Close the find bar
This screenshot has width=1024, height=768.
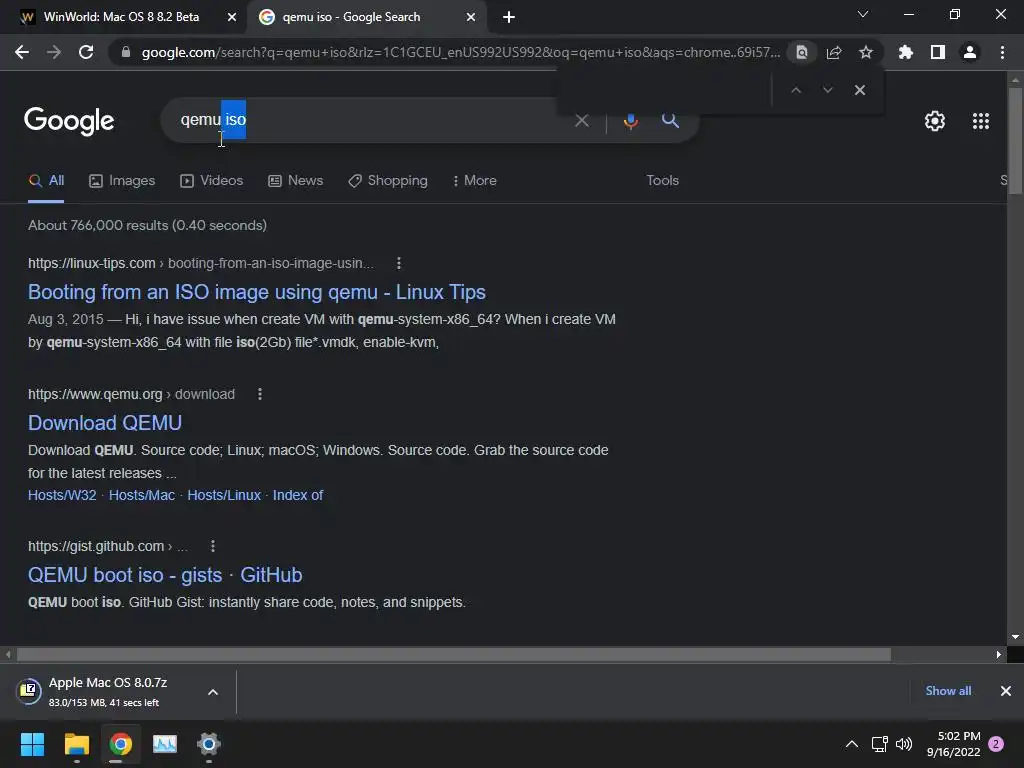coord(860,89)
